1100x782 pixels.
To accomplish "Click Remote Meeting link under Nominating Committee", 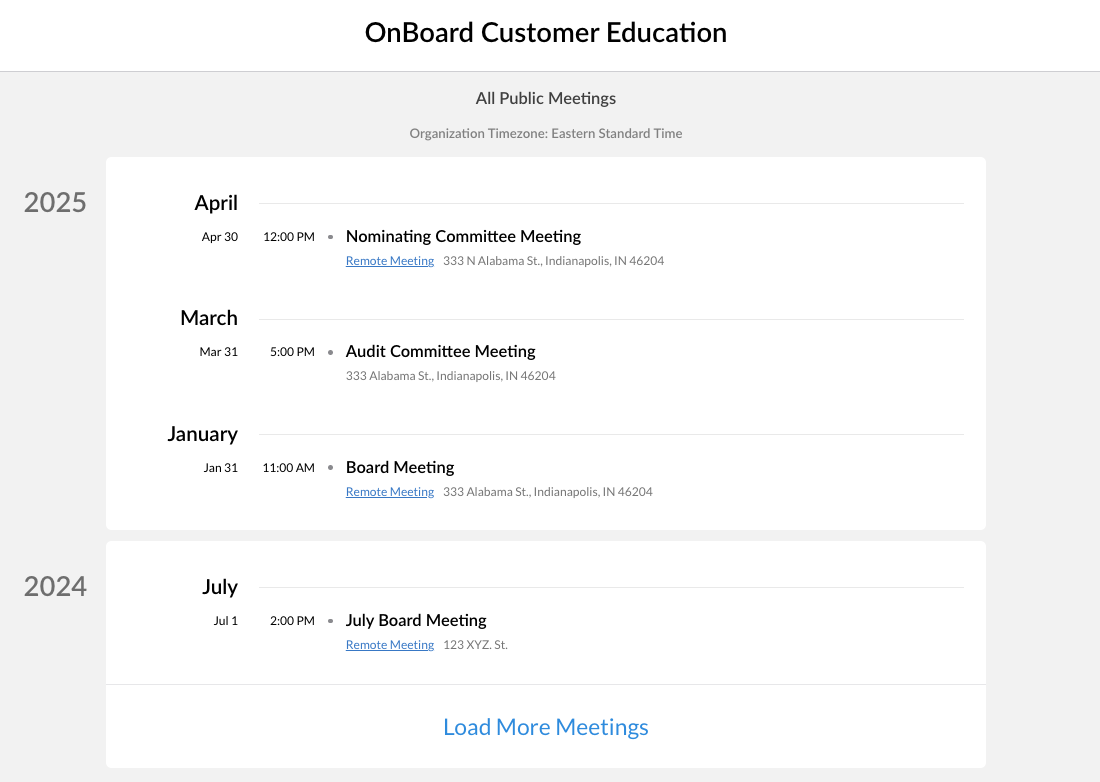I will [390, 261].
